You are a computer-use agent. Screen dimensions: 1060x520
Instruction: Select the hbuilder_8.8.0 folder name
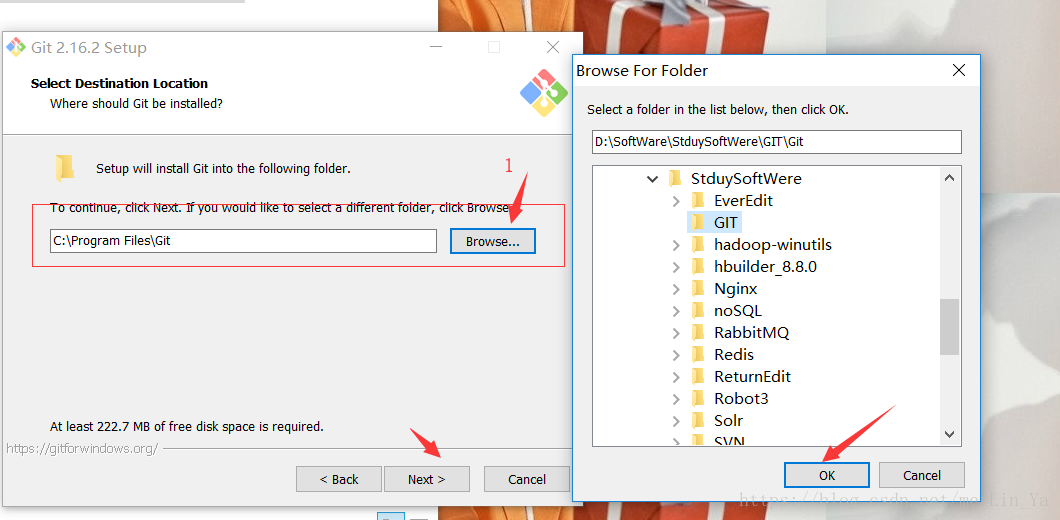[x=765, y=267]
